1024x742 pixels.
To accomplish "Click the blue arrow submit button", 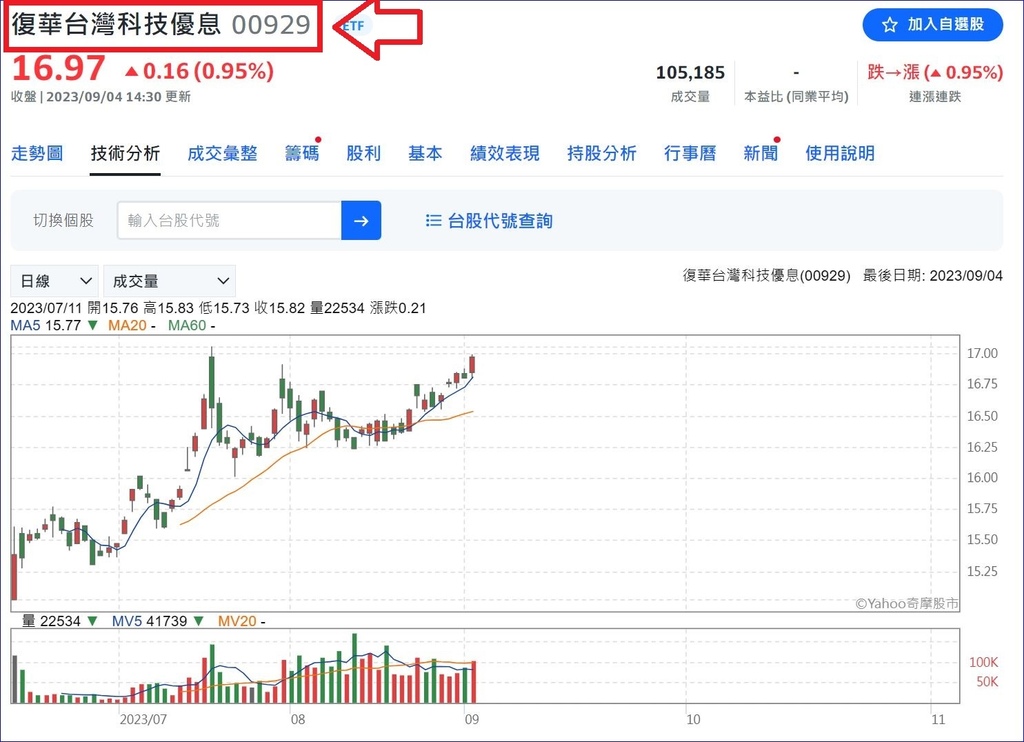I will pos(361,221).
